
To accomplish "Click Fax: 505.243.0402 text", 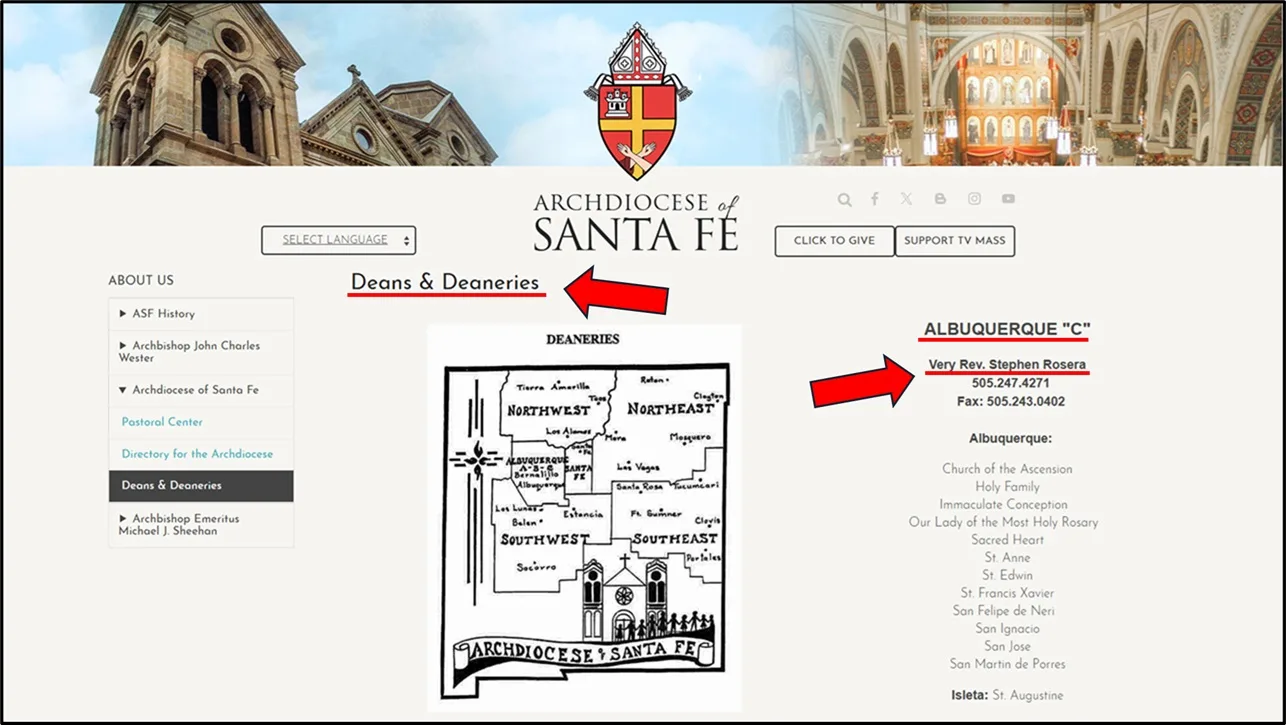I will (x=1010, y=402).
